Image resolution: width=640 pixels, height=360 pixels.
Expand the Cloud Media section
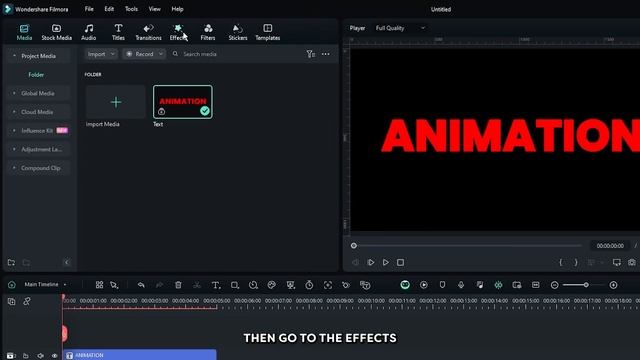(x=38, y=112)
